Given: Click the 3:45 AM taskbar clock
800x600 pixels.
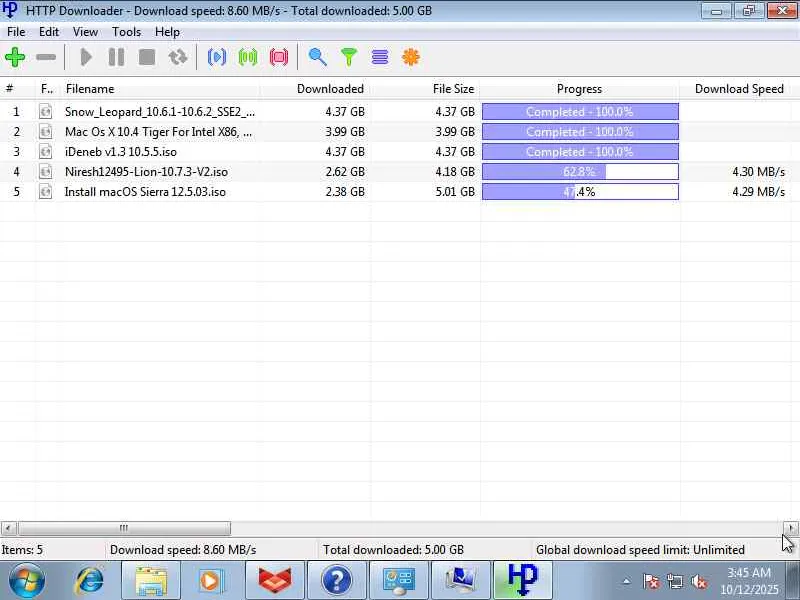Looking at the screenshot, I should 749,581.
